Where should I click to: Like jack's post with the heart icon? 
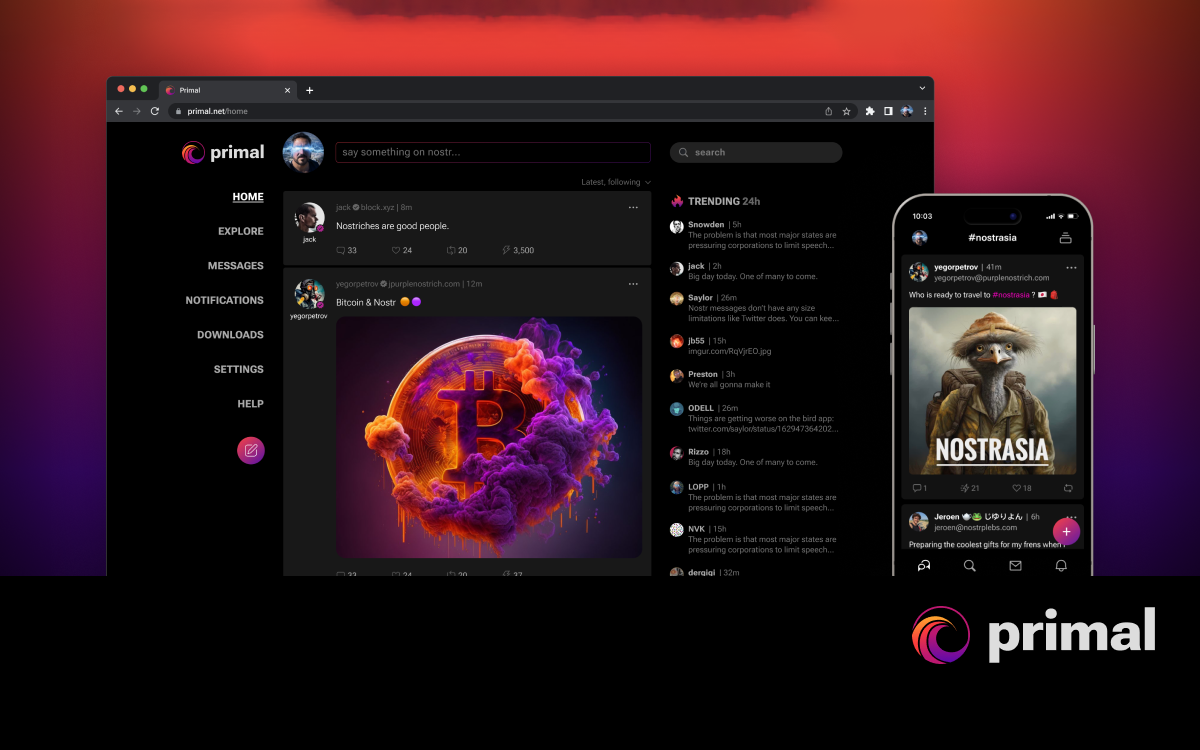pyautogui.click(x=396, y=251)
